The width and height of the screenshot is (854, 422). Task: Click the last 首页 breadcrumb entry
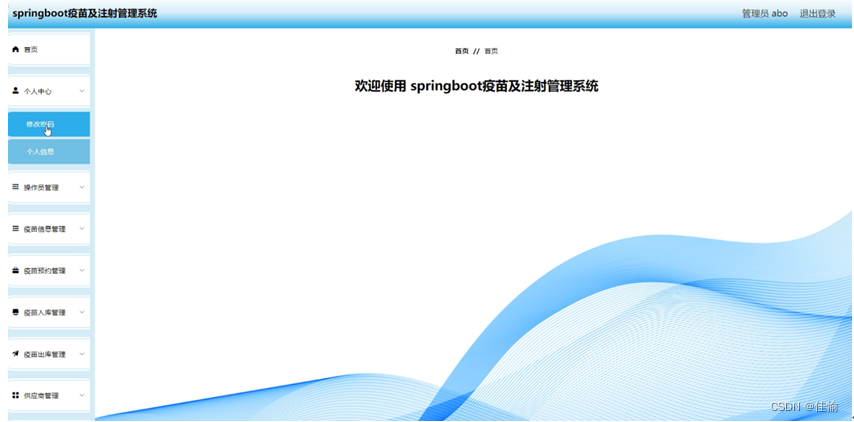pyautogui.click(x=491, y=51)
